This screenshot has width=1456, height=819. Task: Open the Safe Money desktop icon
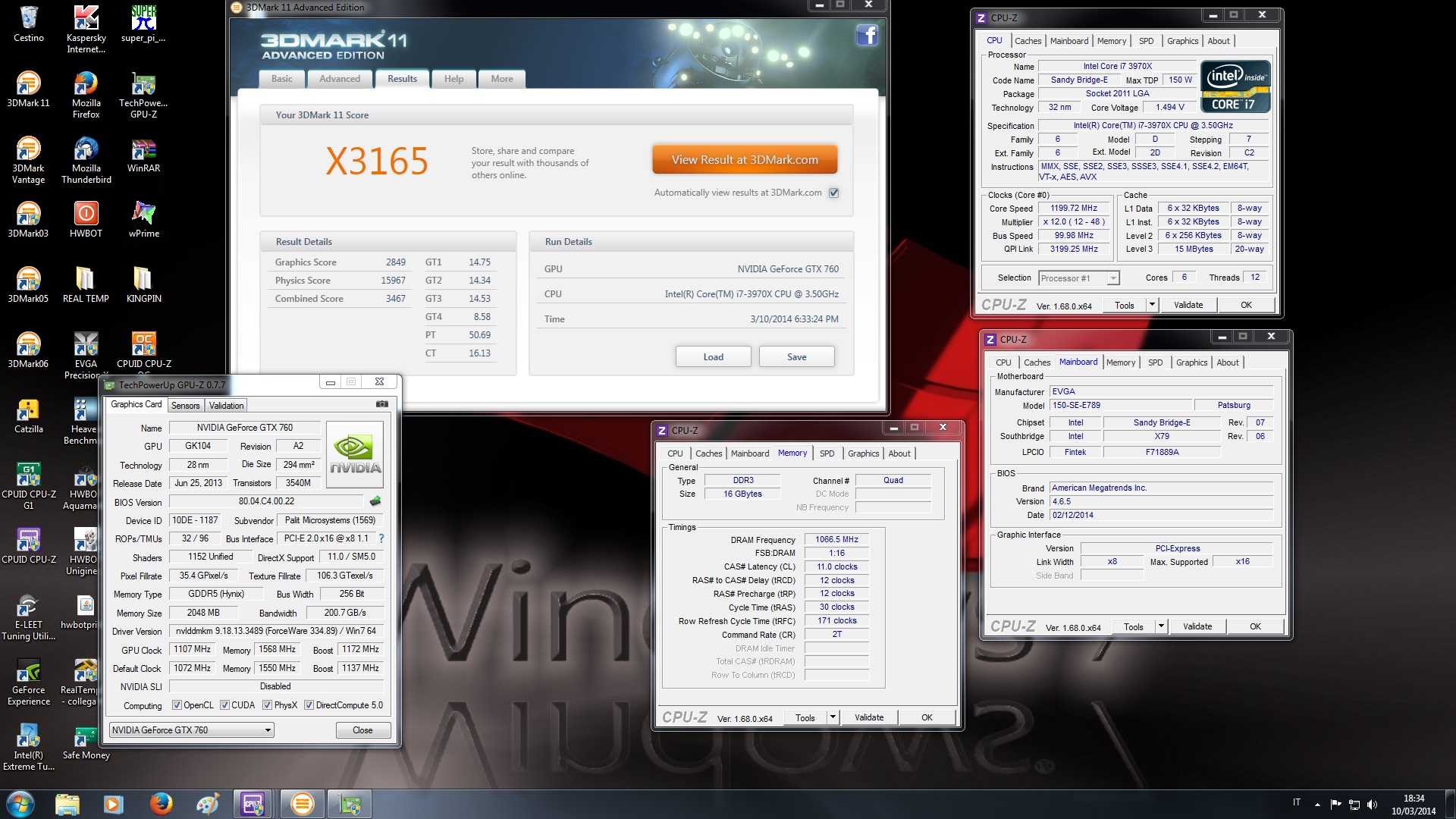coord(86,741)
